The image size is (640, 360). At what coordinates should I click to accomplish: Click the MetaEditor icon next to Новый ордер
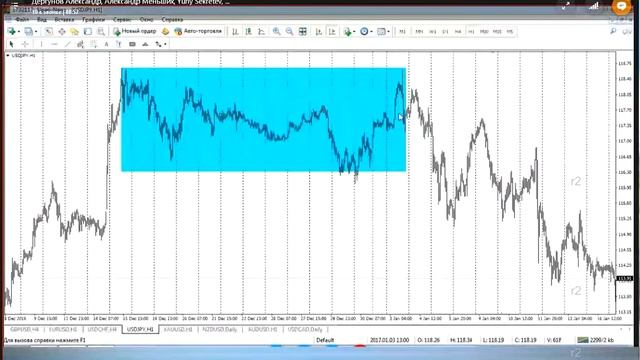tap(165, 31)
